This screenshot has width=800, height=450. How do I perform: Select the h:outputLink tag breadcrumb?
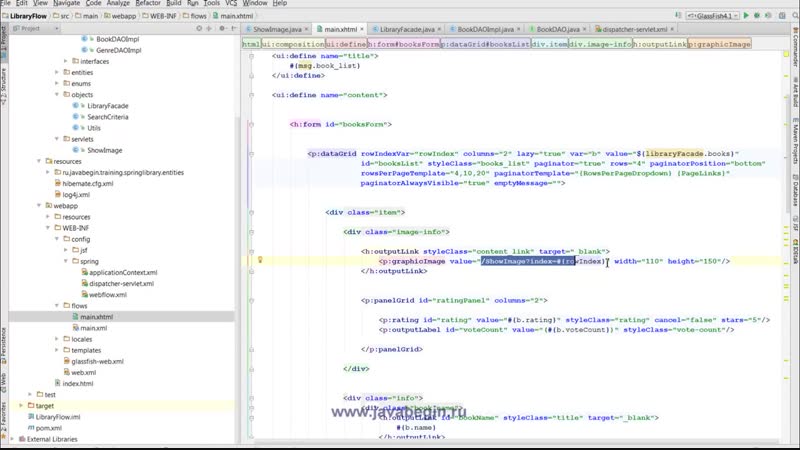pyautogui.click(x=660, y=44)
